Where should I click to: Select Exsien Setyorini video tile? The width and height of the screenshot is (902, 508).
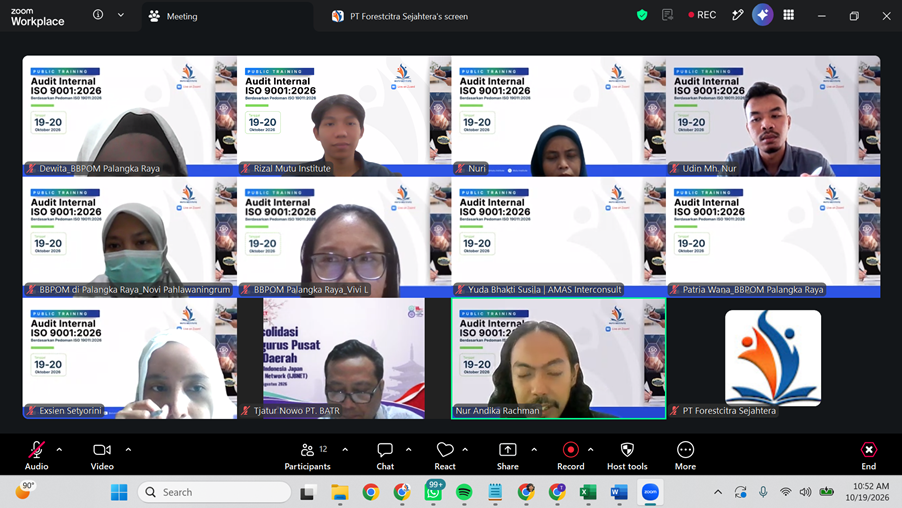tap(129, 358)
